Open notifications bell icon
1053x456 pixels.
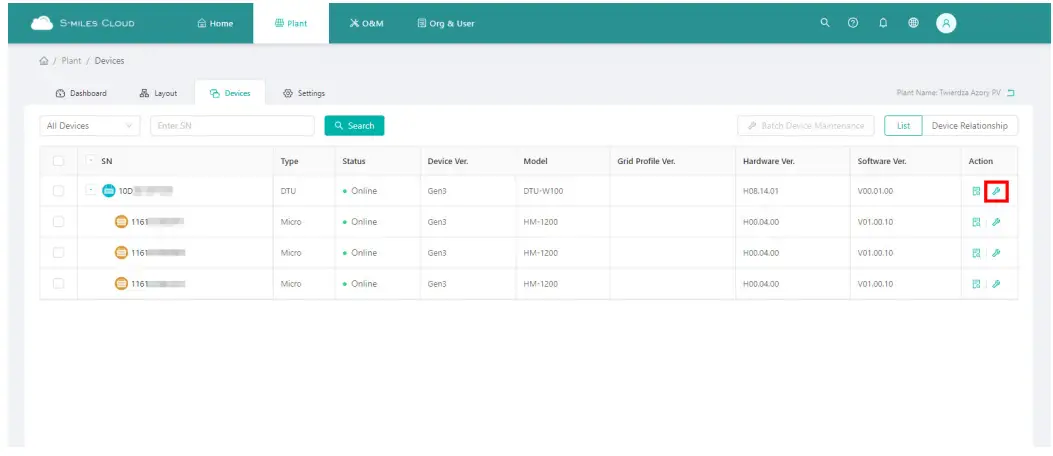tap(883, 23)
